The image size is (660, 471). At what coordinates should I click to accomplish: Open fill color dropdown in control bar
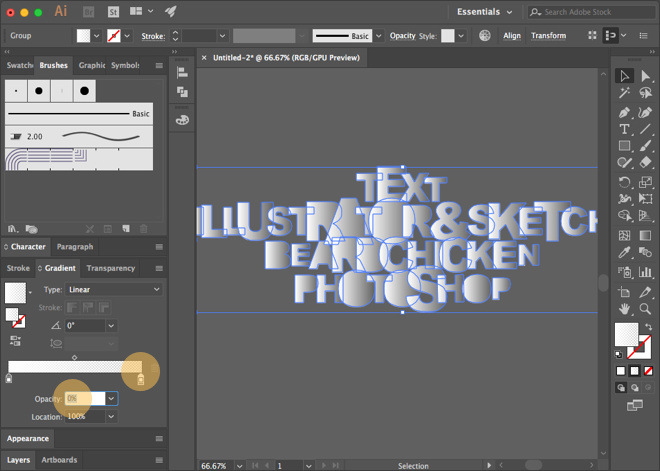click(96, 36)
